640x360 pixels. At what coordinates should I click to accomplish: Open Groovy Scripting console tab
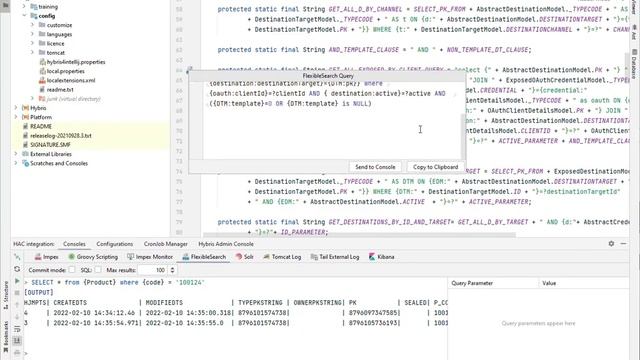point(93,257)
